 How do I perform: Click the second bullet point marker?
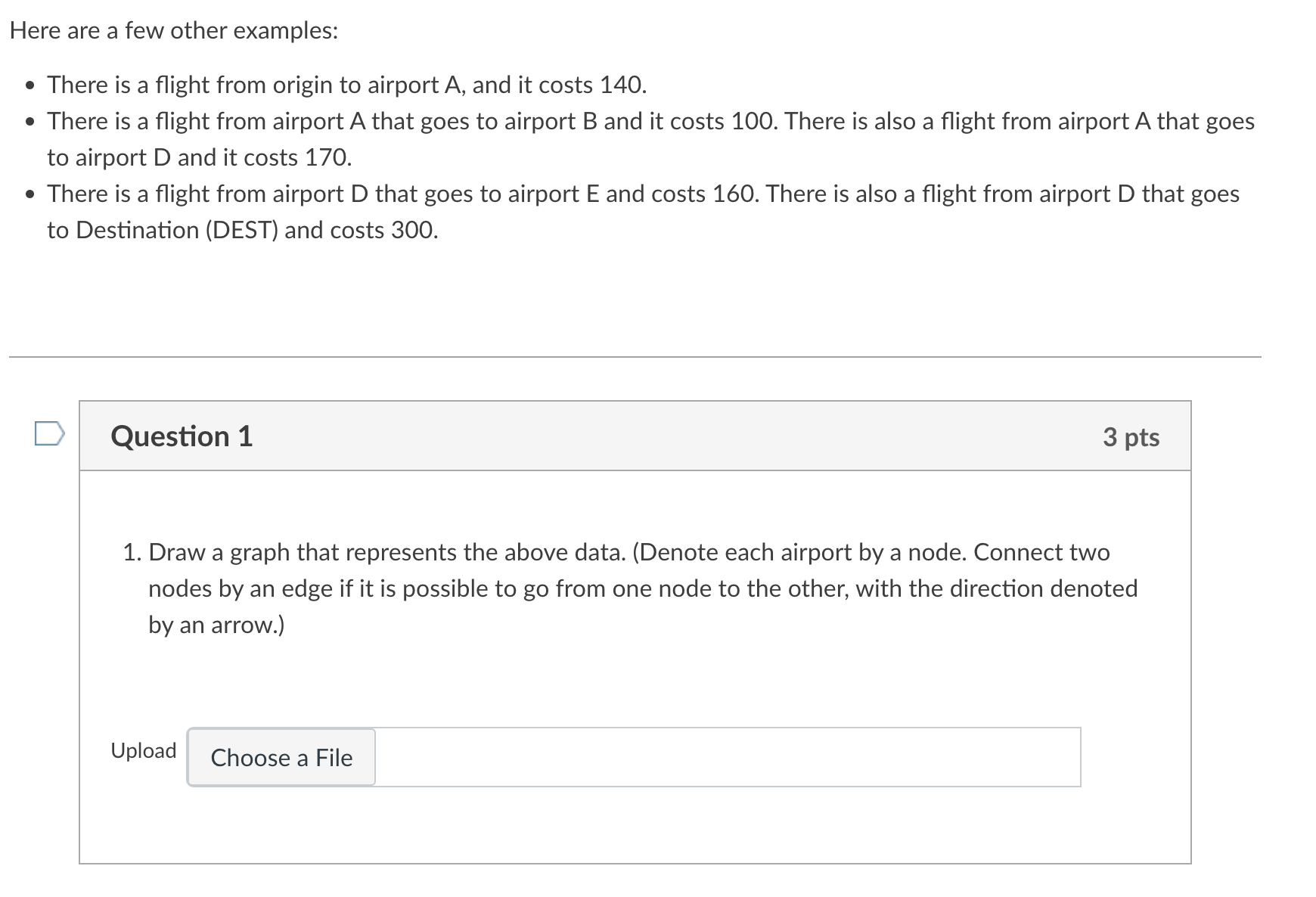(29, 122)
